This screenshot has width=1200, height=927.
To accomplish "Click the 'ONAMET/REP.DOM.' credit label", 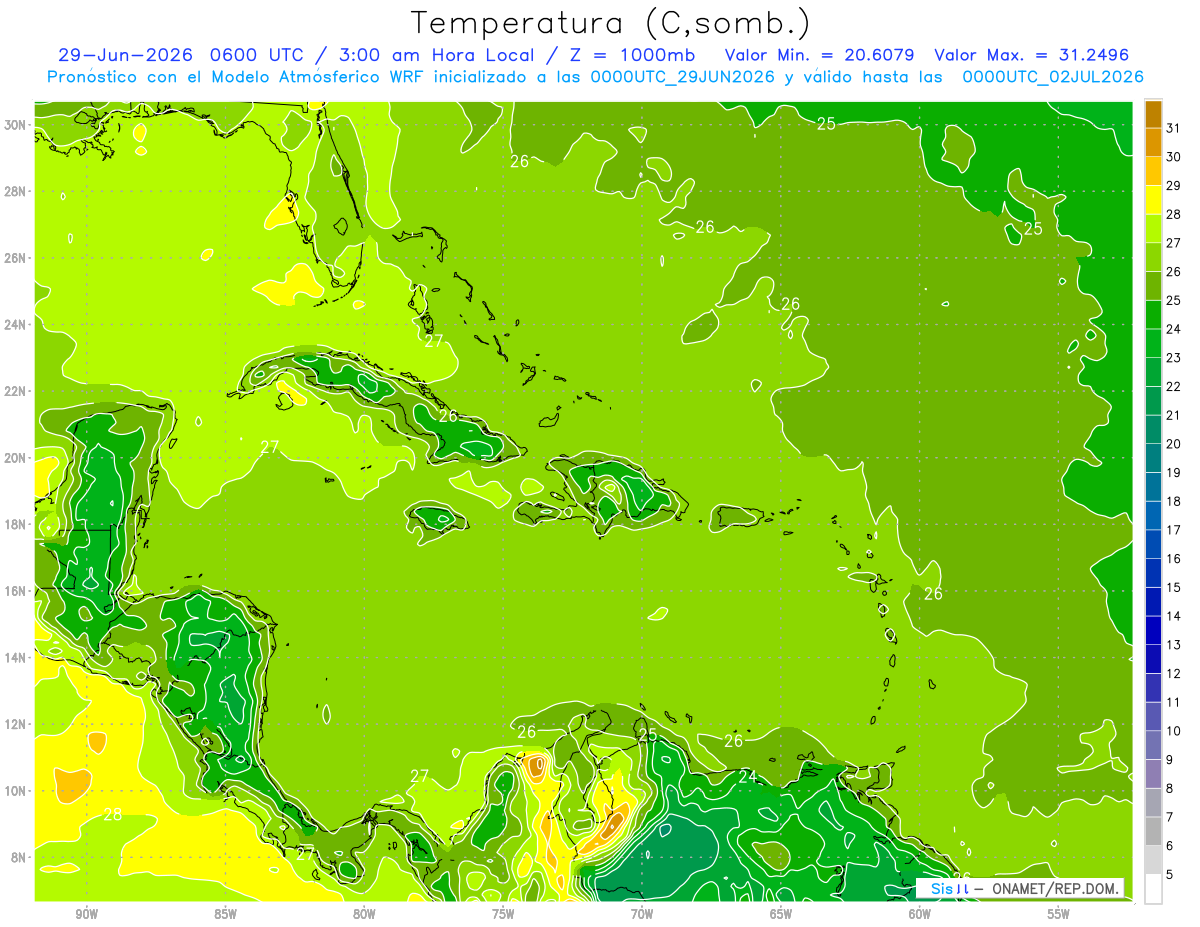I will 1056,888.
